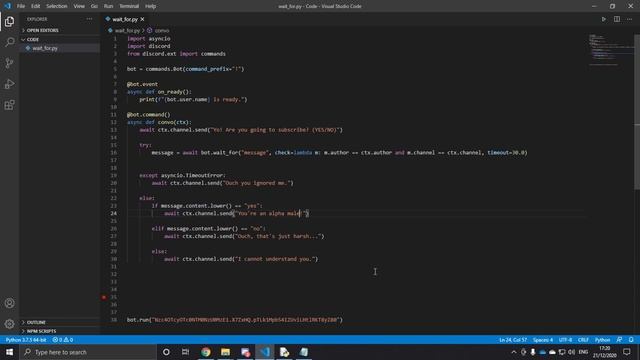Image resolution: width=640 pixels, height=360 pixels.
Task: Click line number 24 in the gutter
Action: tap(113, 213)
